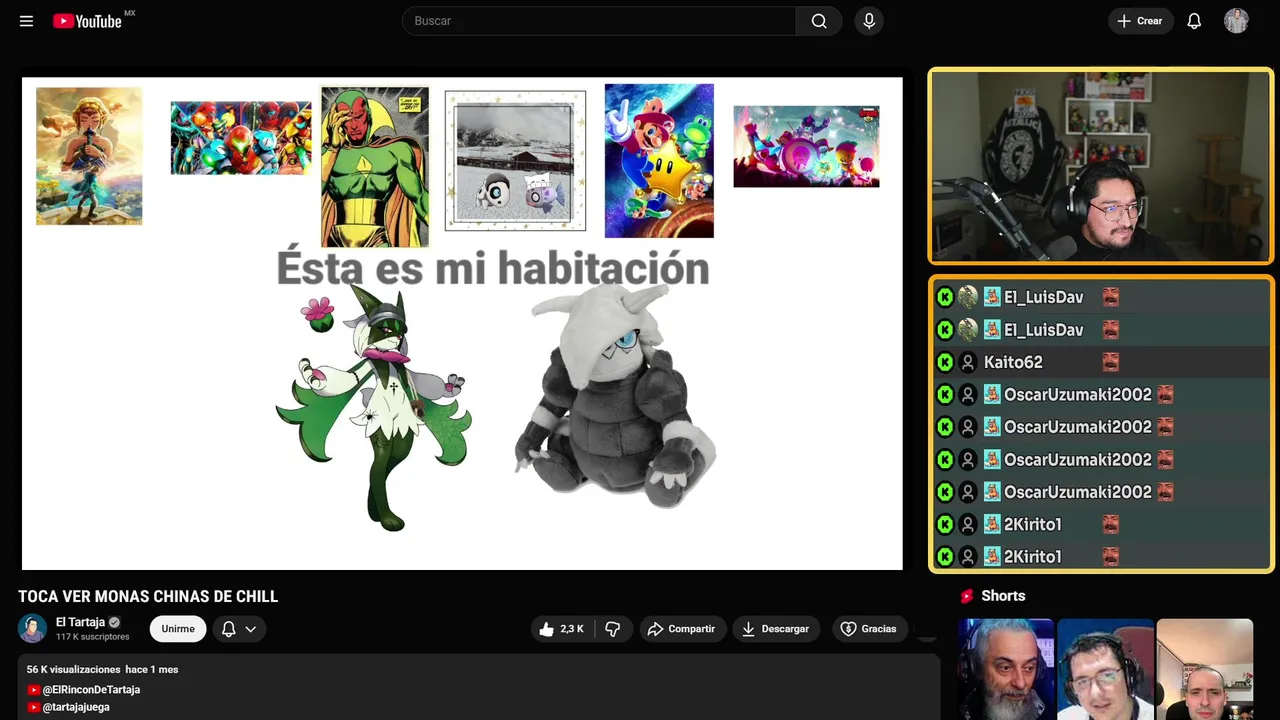Dislike the video with thumbs down
The height and width of the screenshot is (720, 1280).
tap(613, 629)
